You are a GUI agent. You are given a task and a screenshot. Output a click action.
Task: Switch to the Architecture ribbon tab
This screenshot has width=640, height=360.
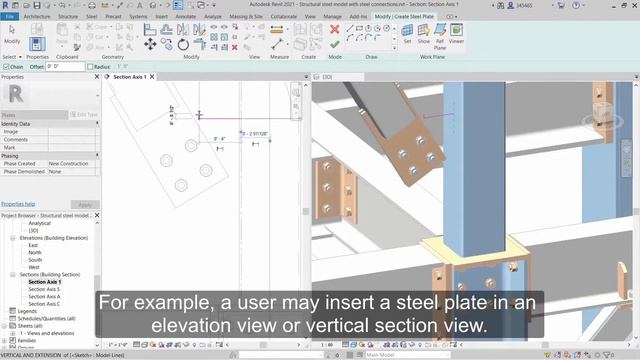pyautogui.click(x=37, y=16)
